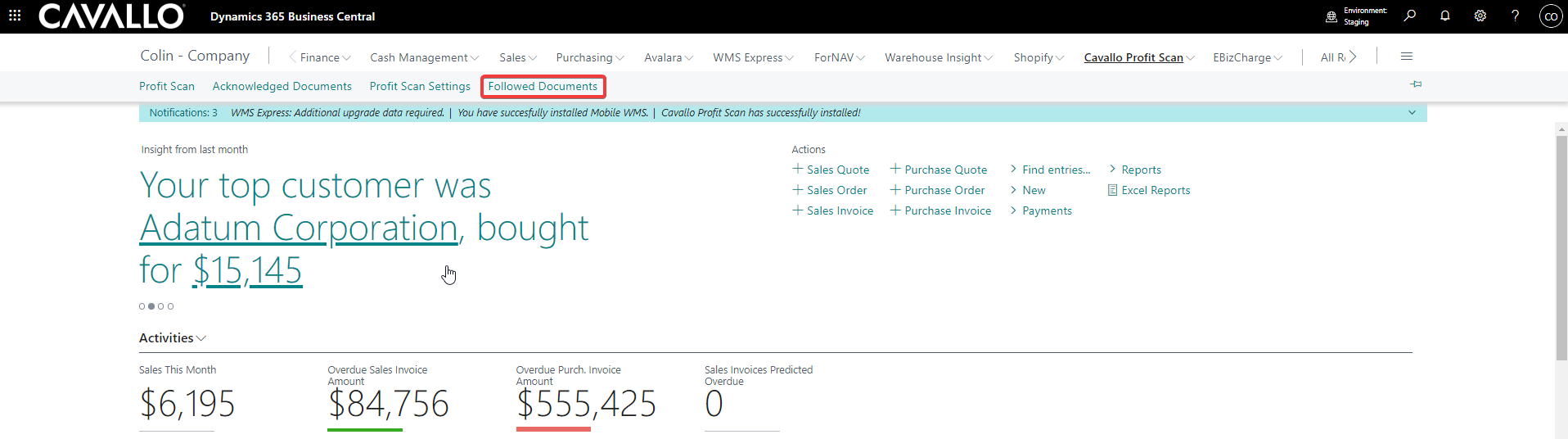Select the first headline carousel dot
Screen dimensions: 1568x439
coord(142,306)
